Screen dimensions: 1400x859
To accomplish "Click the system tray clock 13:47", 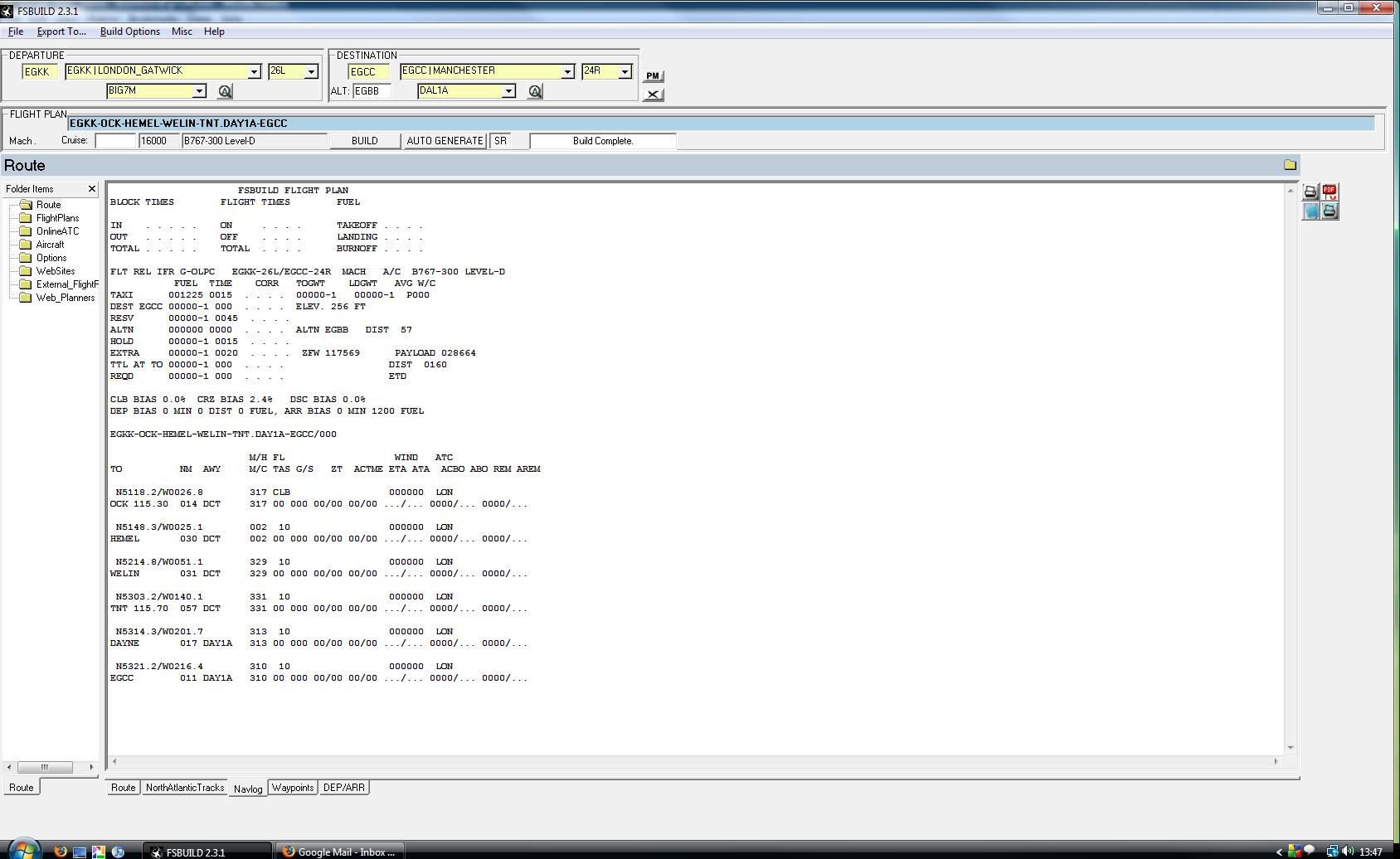I will pos(1371,852).
